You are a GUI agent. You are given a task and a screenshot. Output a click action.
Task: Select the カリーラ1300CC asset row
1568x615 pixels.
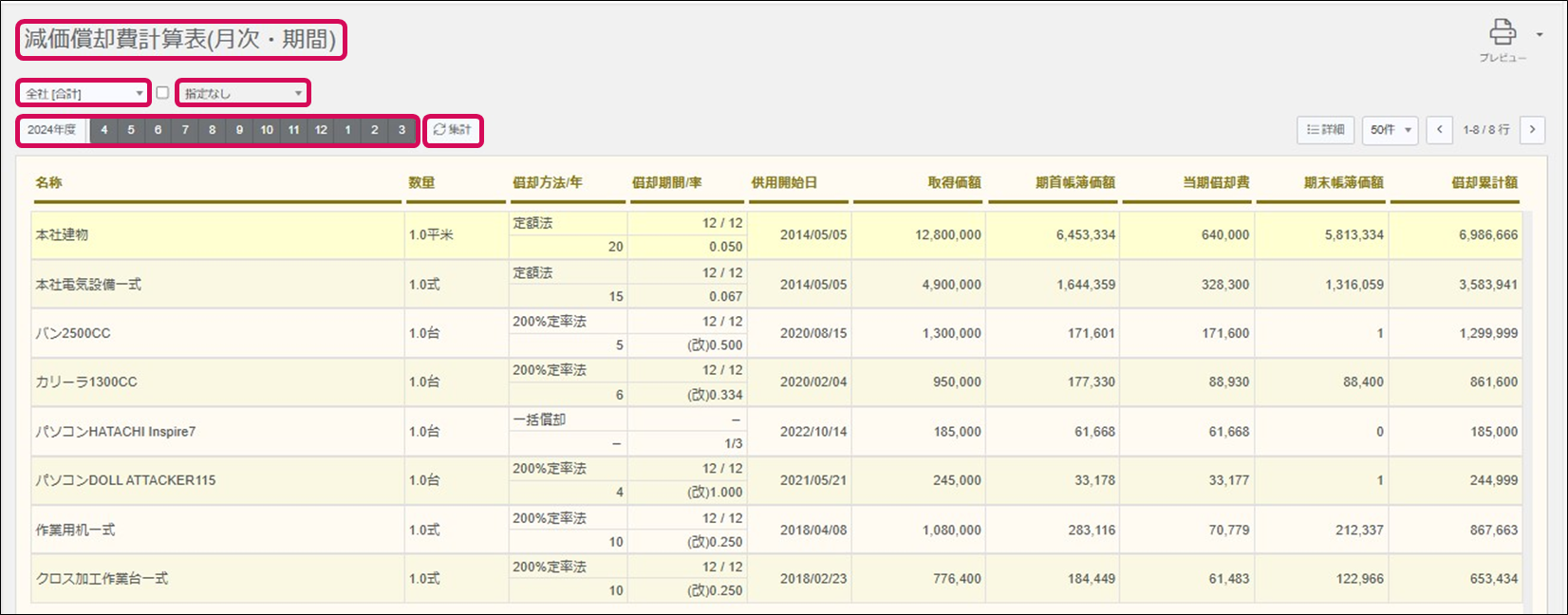click(776, 382)
